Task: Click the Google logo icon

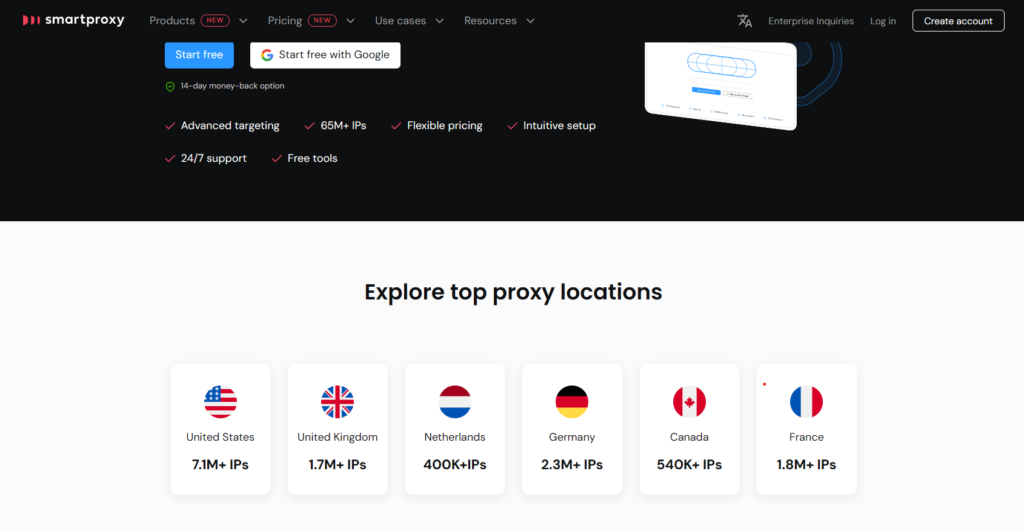Action: [x=267, y=55]
